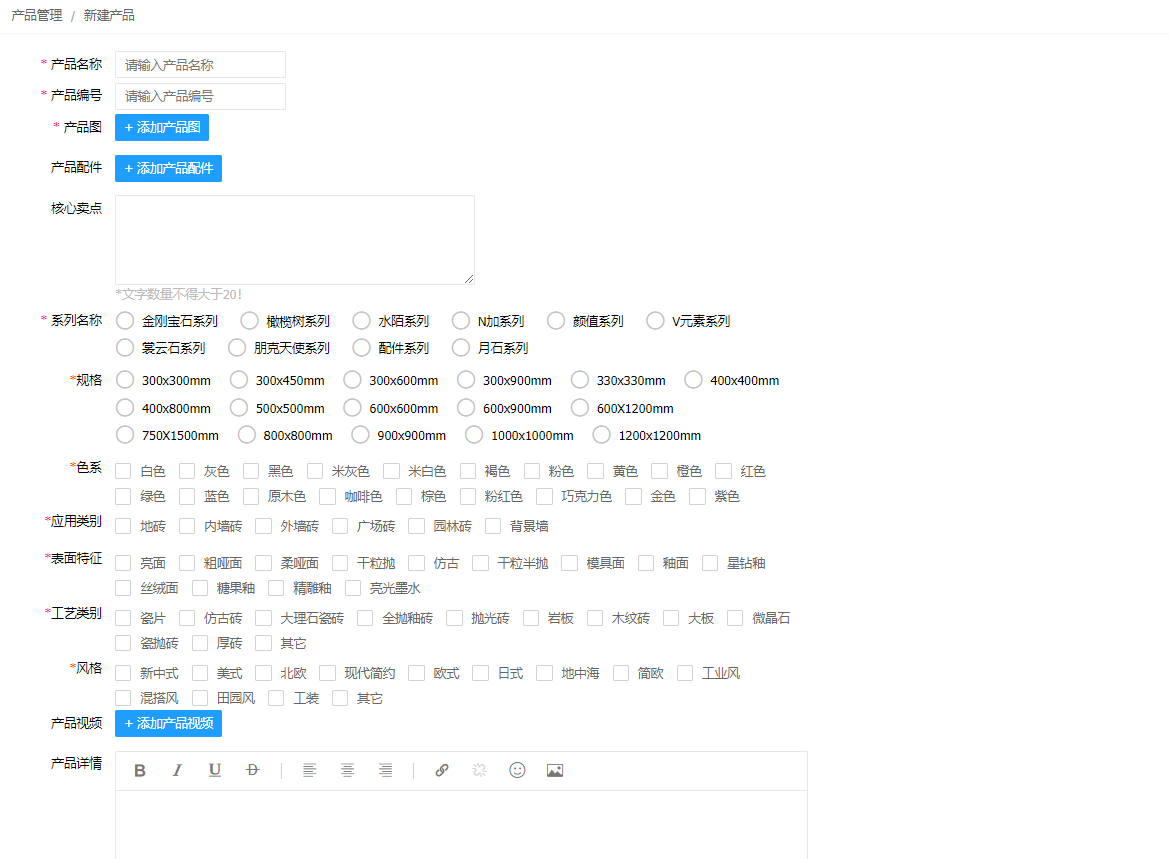Viewport: 1169px width, 859px height.
Task: Select center text alignment in the editor
Action: [347, 770]
